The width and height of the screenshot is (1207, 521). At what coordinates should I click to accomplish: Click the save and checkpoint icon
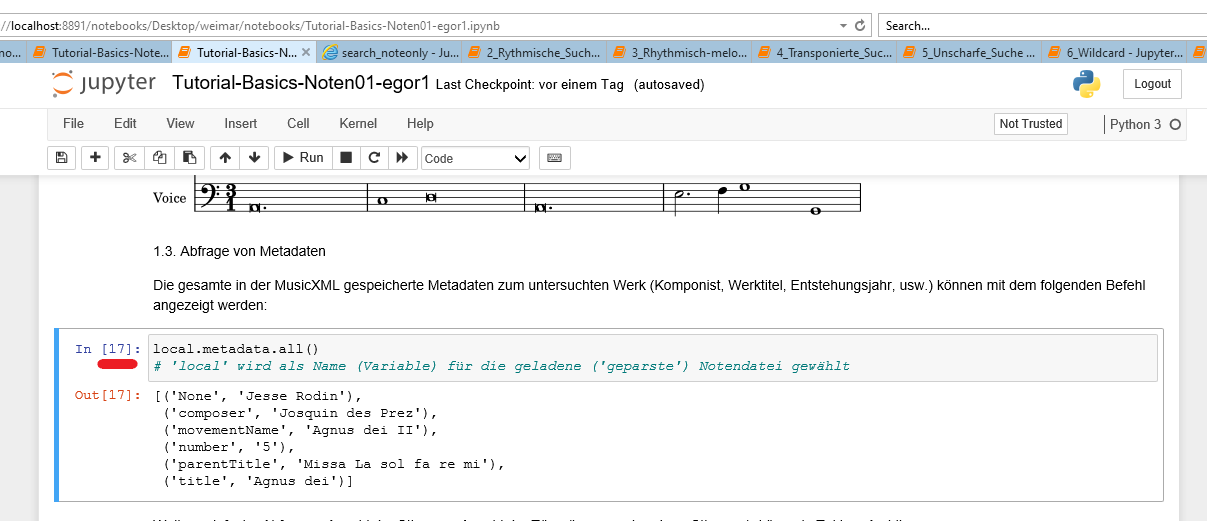[x=61, y=158]
